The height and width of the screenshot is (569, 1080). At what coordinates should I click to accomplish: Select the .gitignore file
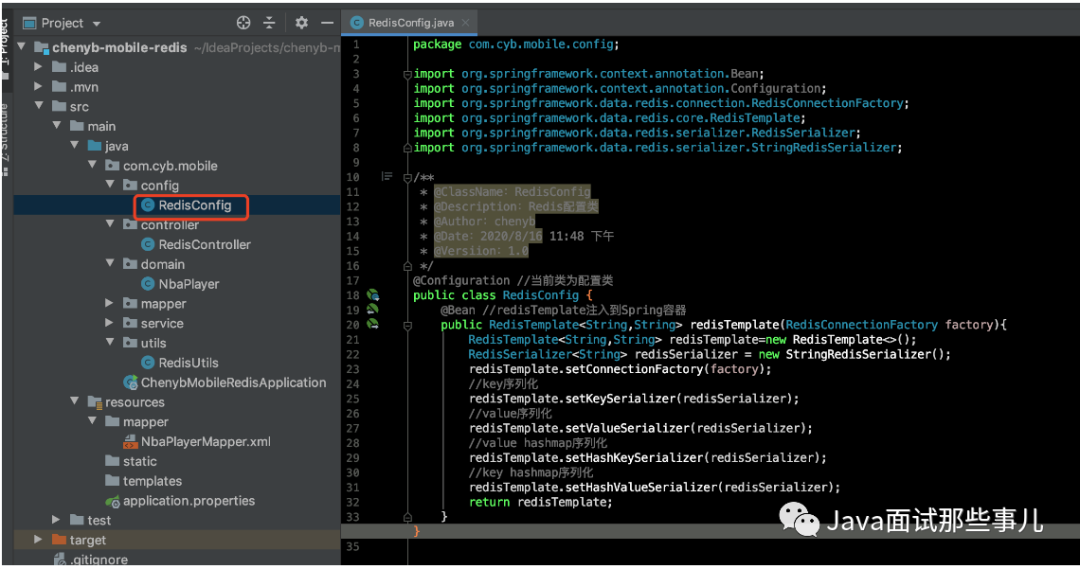coord(98,560)
